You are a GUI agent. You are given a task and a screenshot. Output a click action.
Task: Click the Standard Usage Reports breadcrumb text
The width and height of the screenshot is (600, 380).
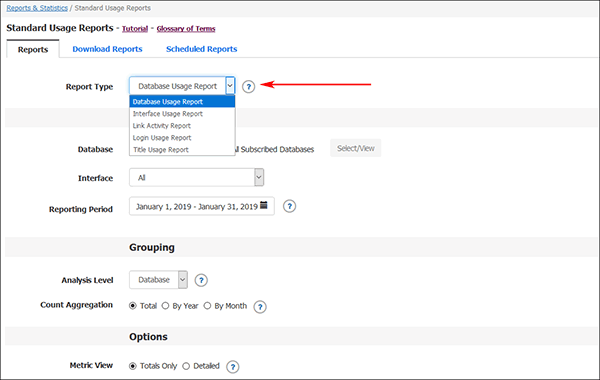pos(112,8)
